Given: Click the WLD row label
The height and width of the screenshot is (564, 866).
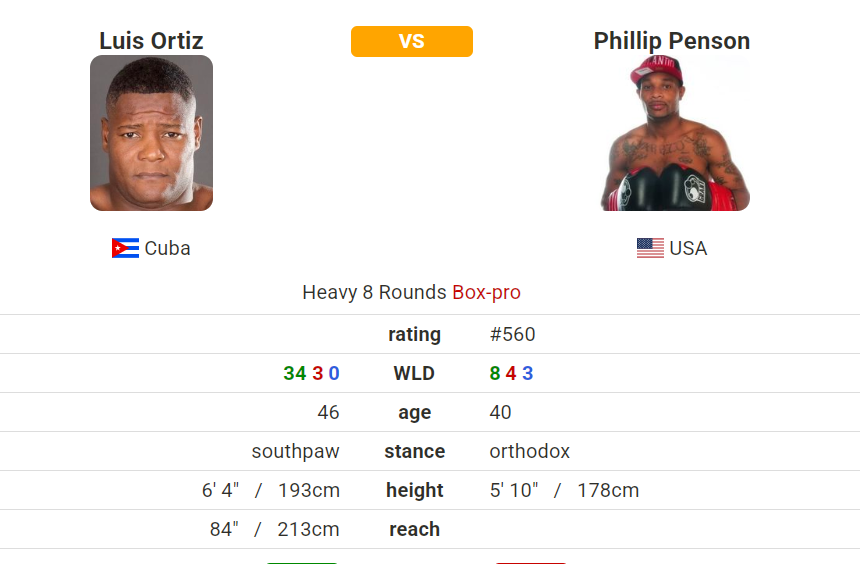Looking at the screenshot, I should tap(414, 373).
